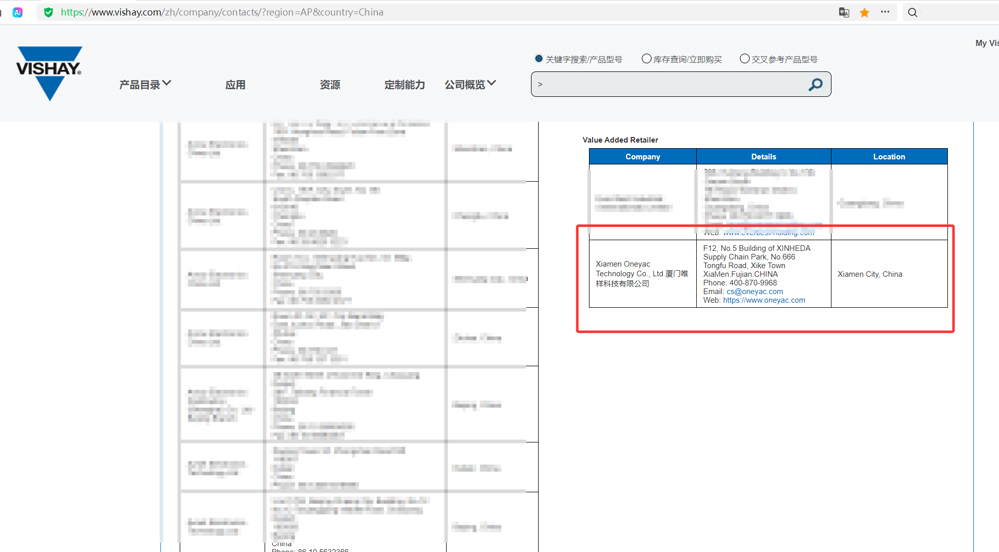Select the 交叉参考产品型号 radio button

click(744, 59)
